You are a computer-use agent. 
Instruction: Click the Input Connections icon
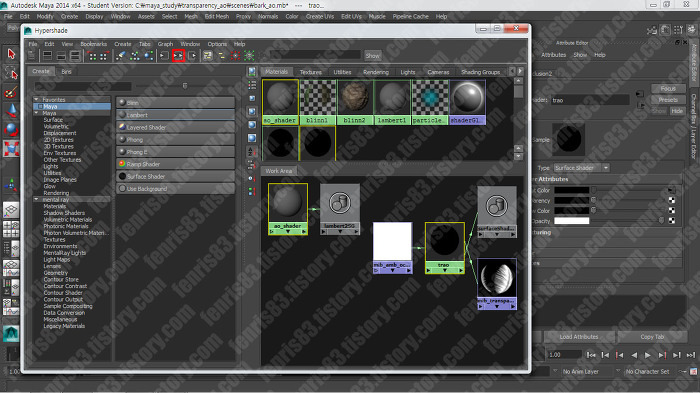[x=164, y=56]
